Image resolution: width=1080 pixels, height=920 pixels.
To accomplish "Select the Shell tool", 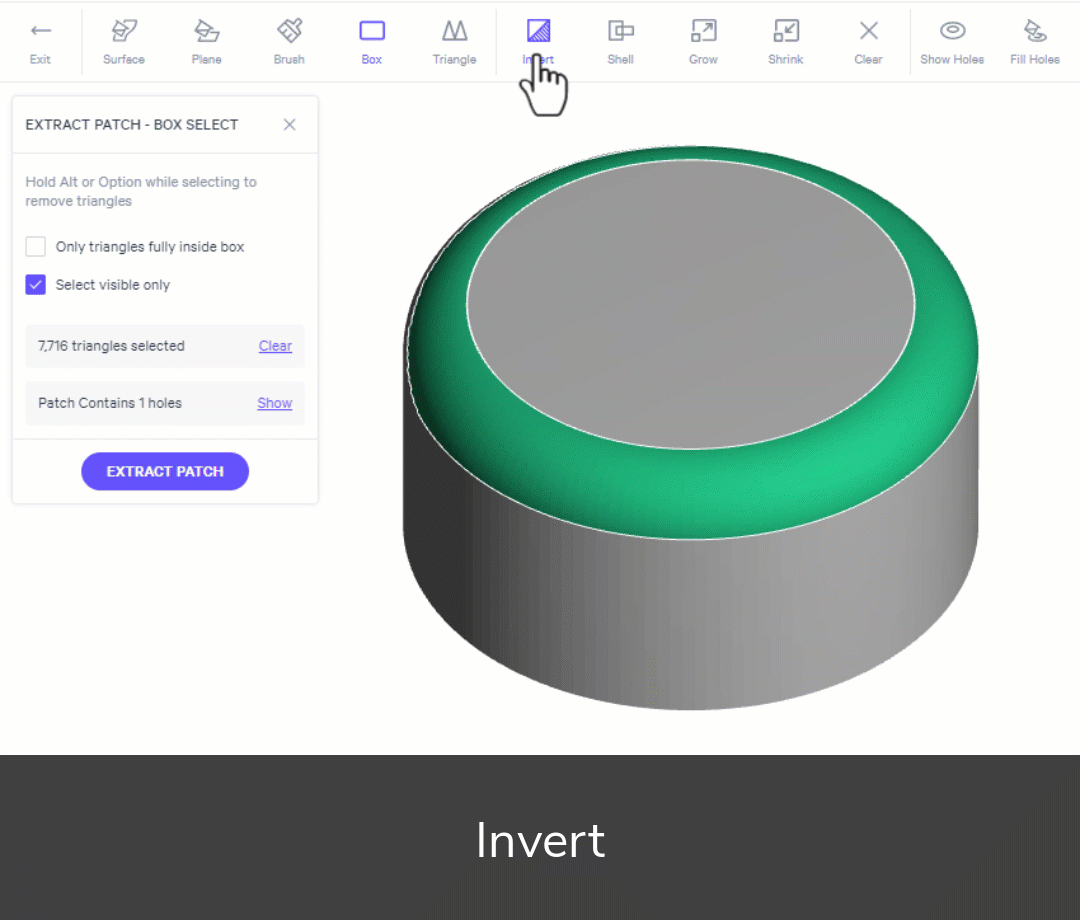I will 621,42.
